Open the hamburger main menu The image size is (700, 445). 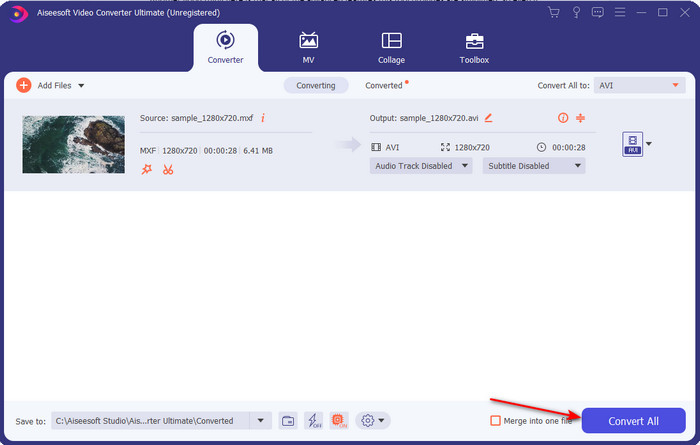point(620,12)
